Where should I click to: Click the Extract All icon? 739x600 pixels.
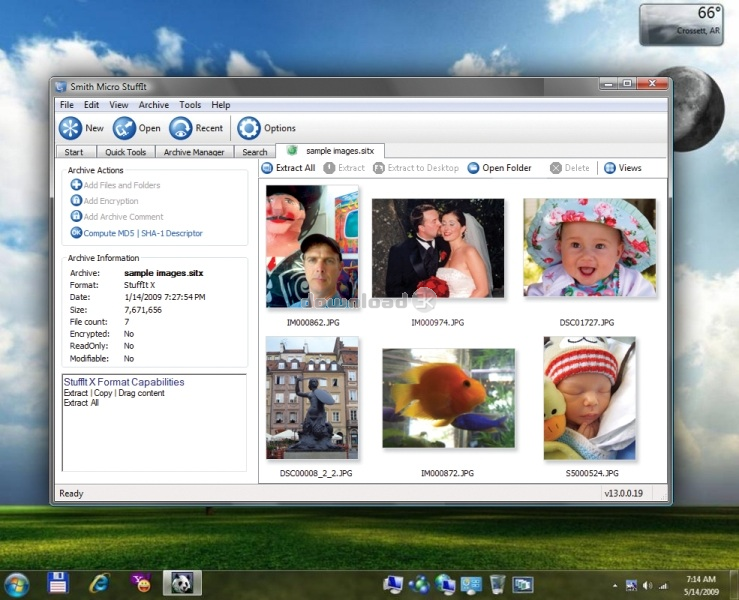pyautogui.click(x=267, y=168)
